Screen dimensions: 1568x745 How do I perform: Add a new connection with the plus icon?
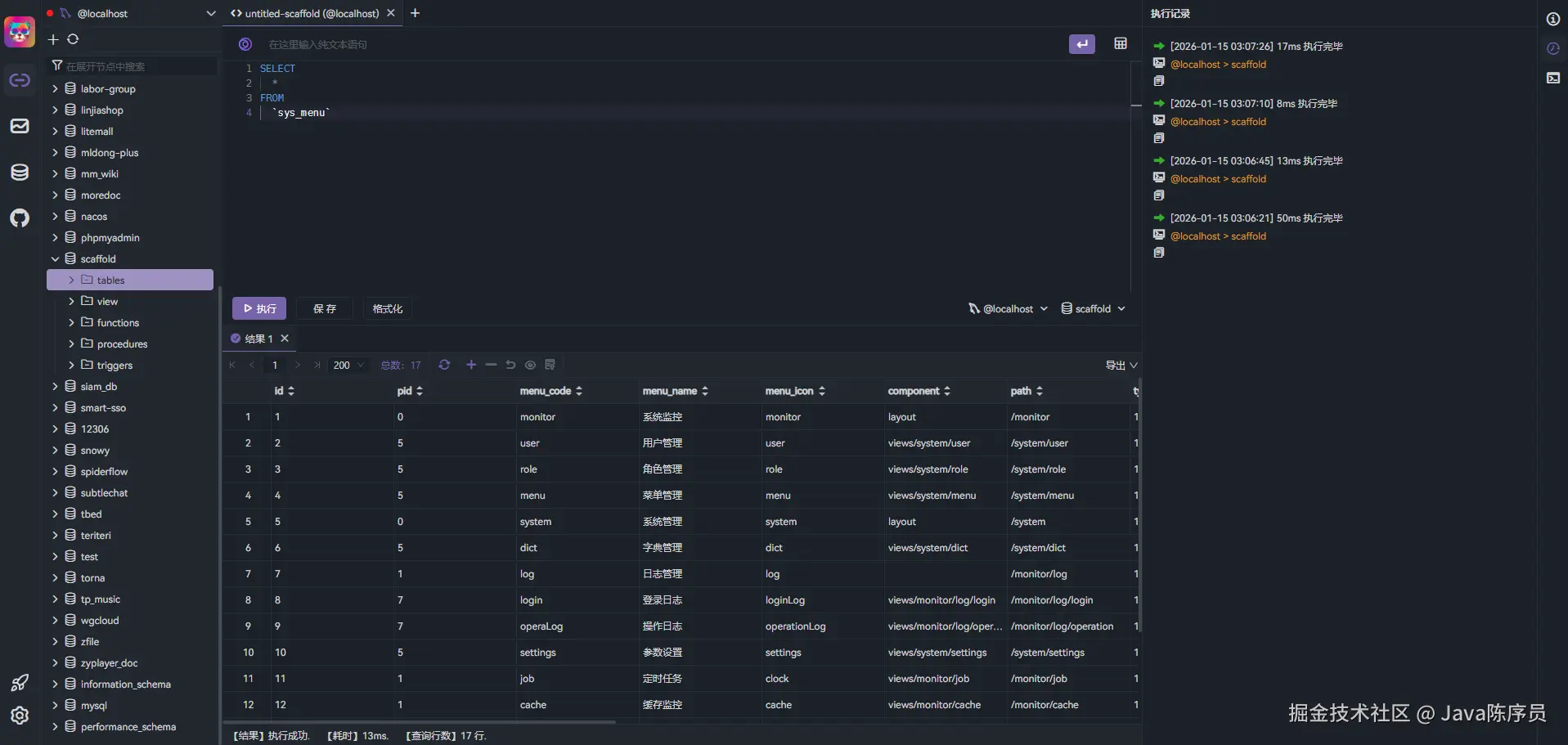pyautogui.click(x=53, y=39)
